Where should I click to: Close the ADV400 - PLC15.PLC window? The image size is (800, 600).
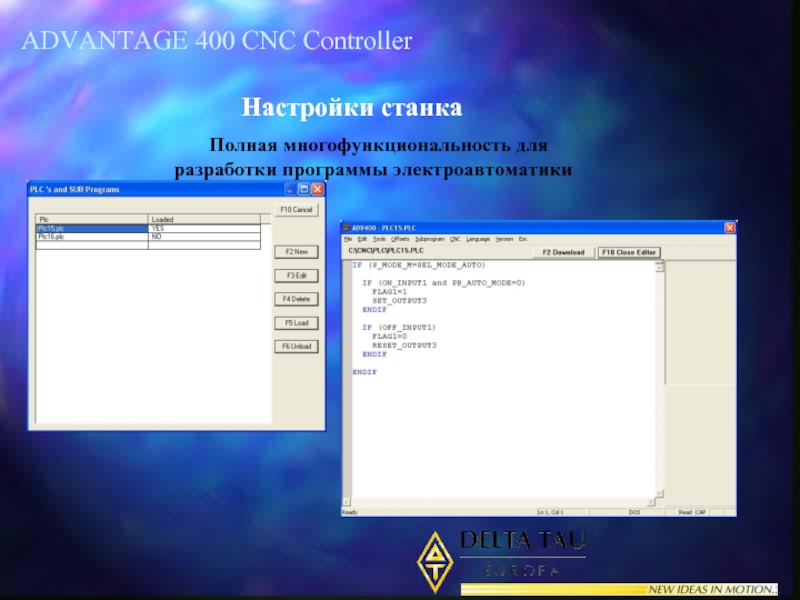pyautogui.click(x=730, y=228)
